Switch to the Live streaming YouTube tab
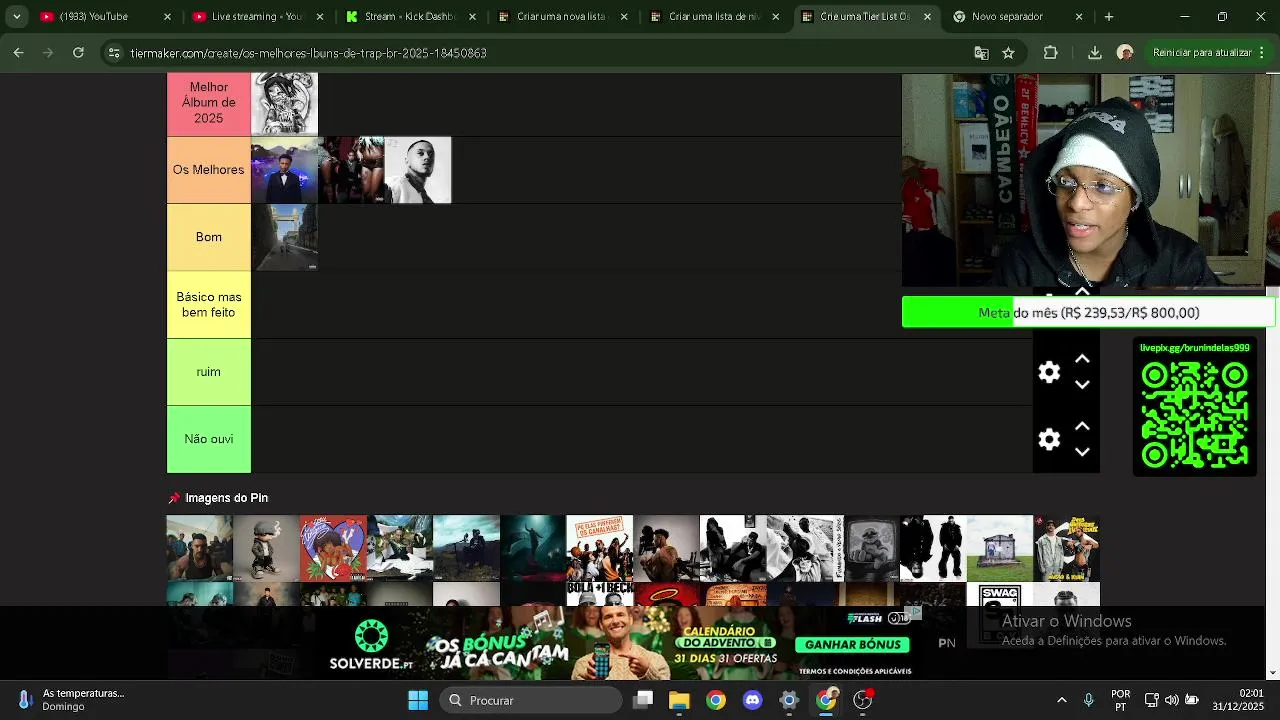The width and height of the screenshot is (1280, 720). pyautogui.click(x=245, y=17)
